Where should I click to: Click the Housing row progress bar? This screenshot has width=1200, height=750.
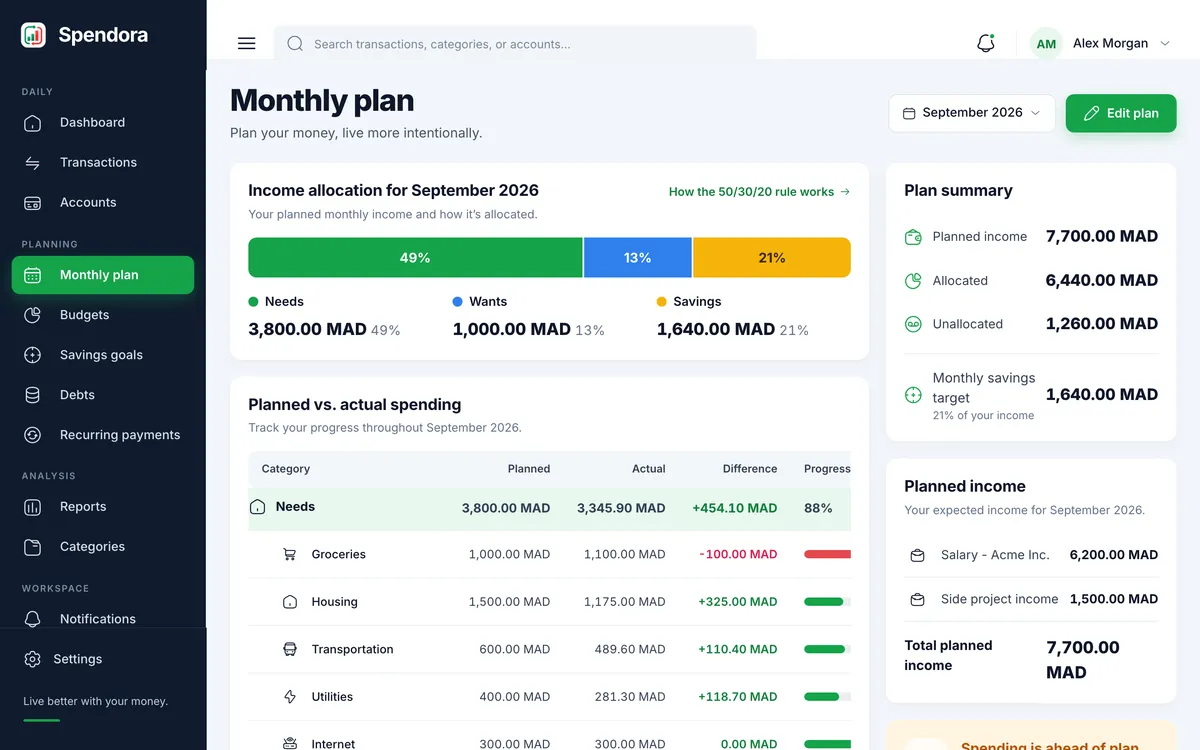[x=827, y=602]
